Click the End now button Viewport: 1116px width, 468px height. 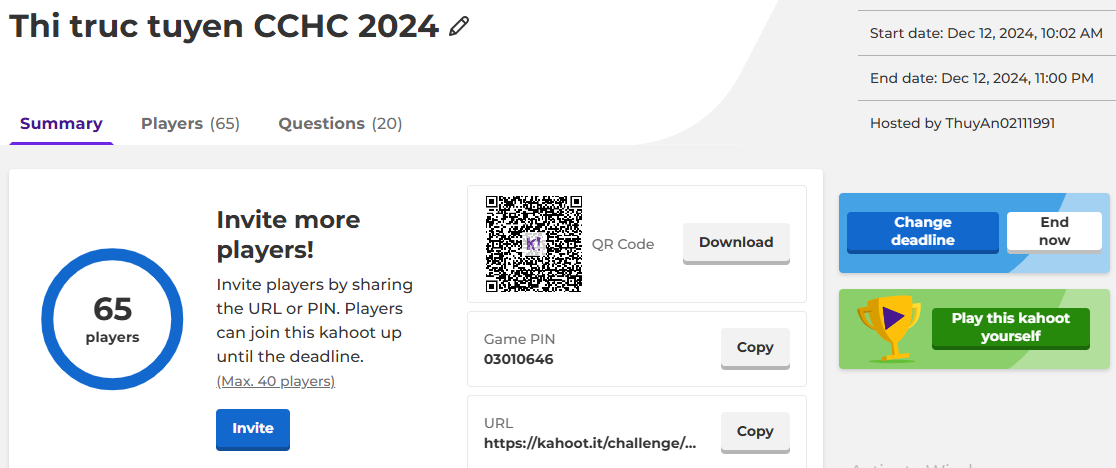1054,231
